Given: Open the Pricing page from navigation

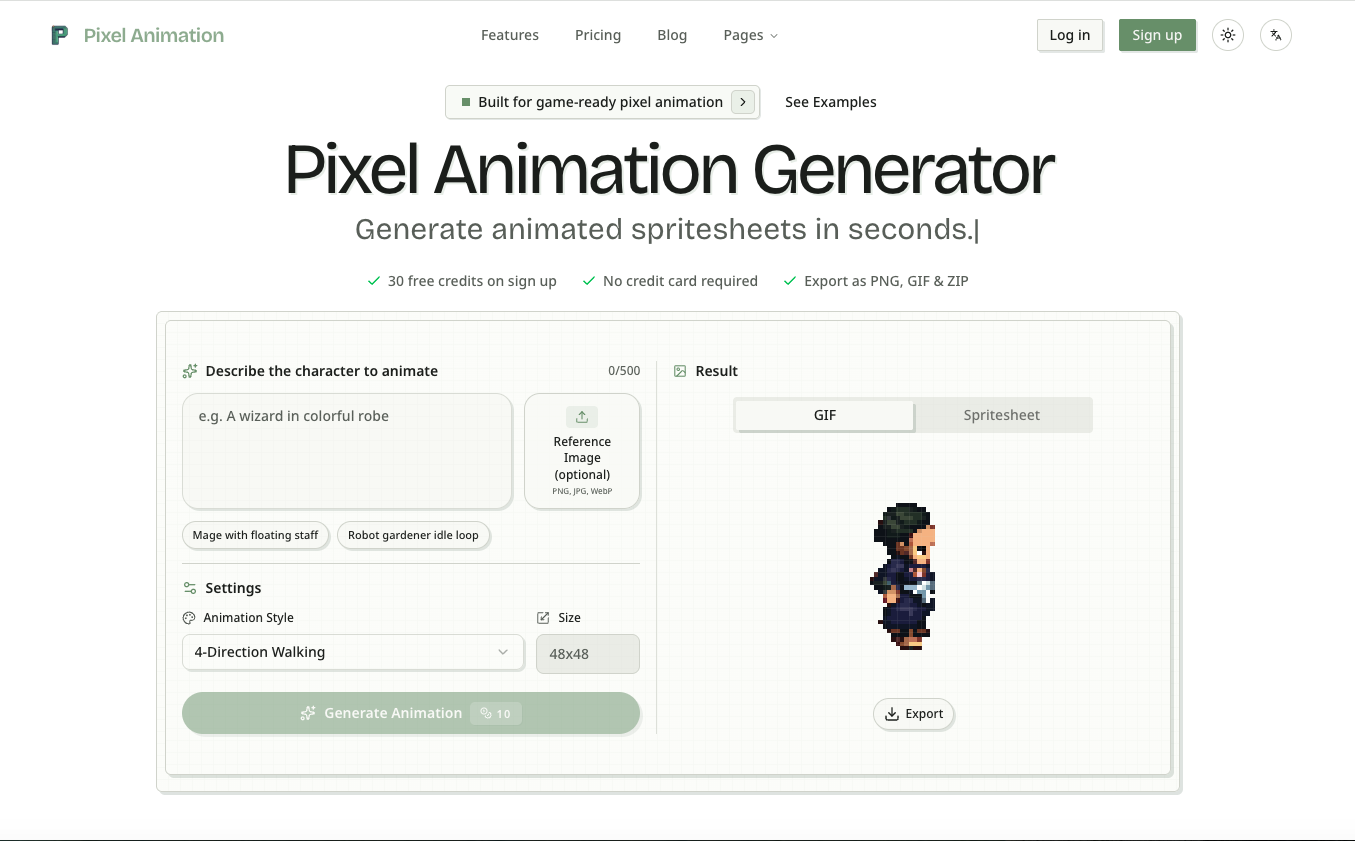Looking at the screenshot, I should pos(598,35).
